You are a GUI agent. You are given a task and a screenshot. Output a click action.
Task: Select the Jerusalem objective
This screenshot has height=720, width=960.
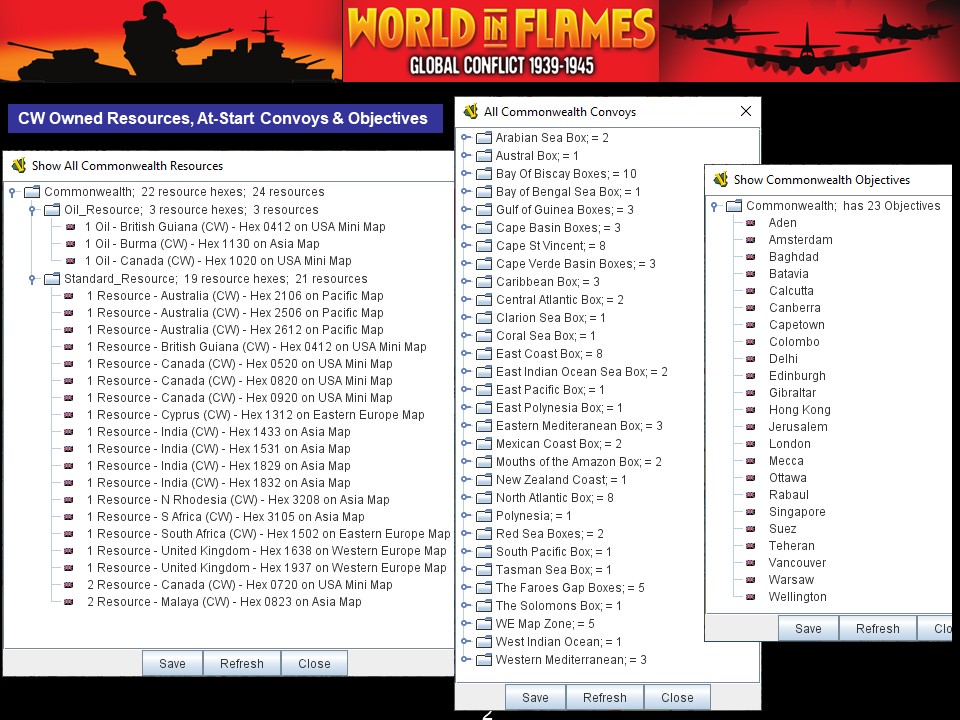coord(798,427)
